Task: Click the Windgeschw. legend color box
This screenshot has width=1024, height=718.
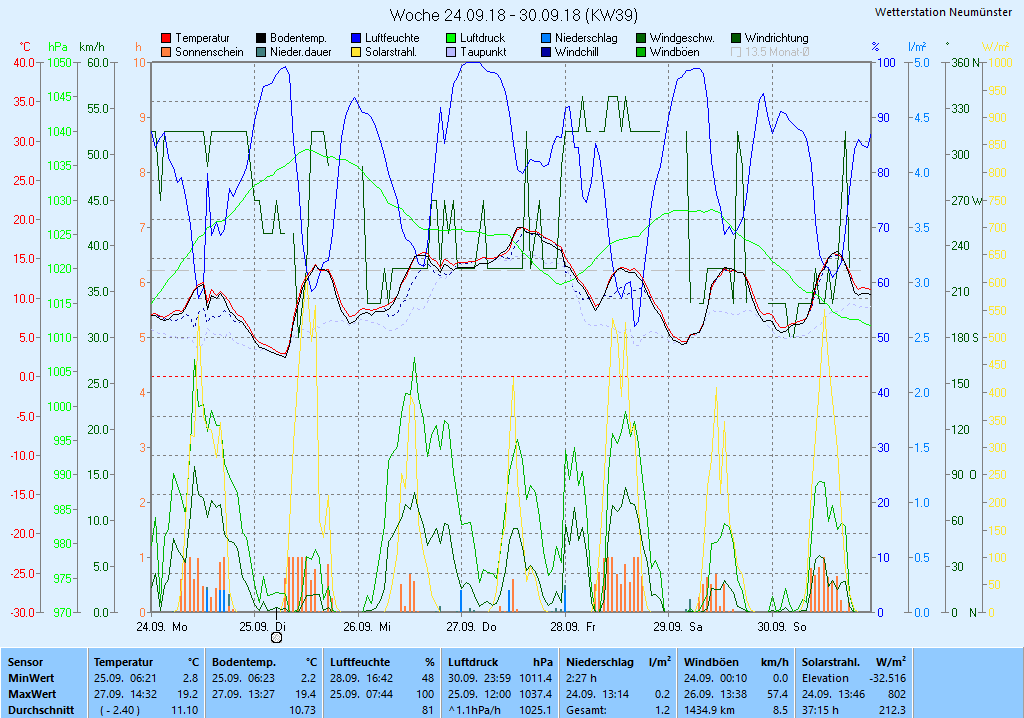Action: (641, 39)
